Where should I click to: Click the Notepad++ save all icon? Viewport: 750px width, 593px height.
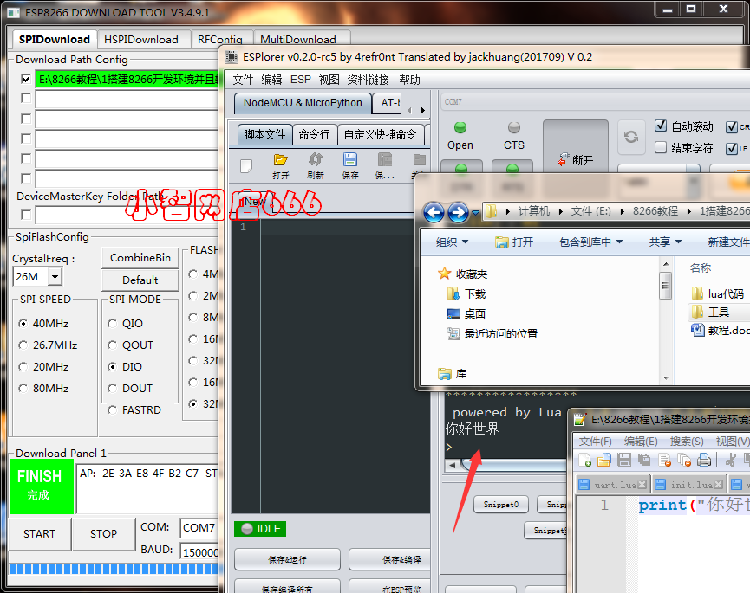pyautogui.click(x=644, y=460)
